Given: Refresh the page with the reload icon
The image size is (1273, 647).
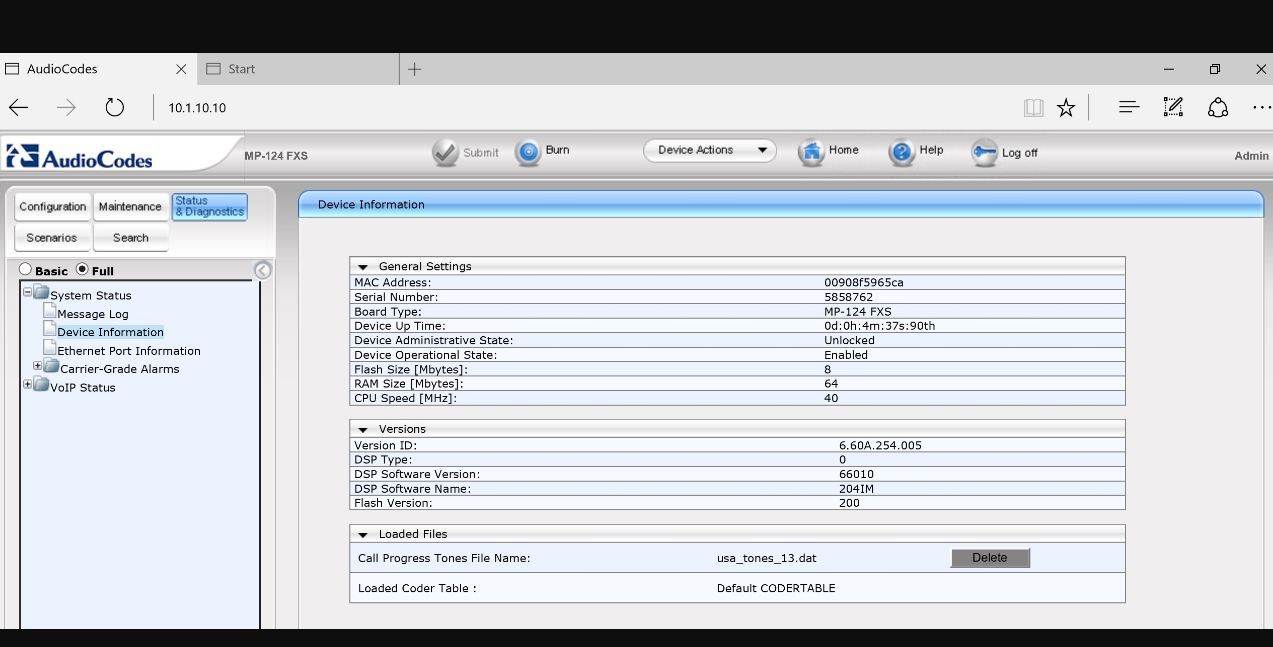Looking at the screenshot, I should 115,107.
